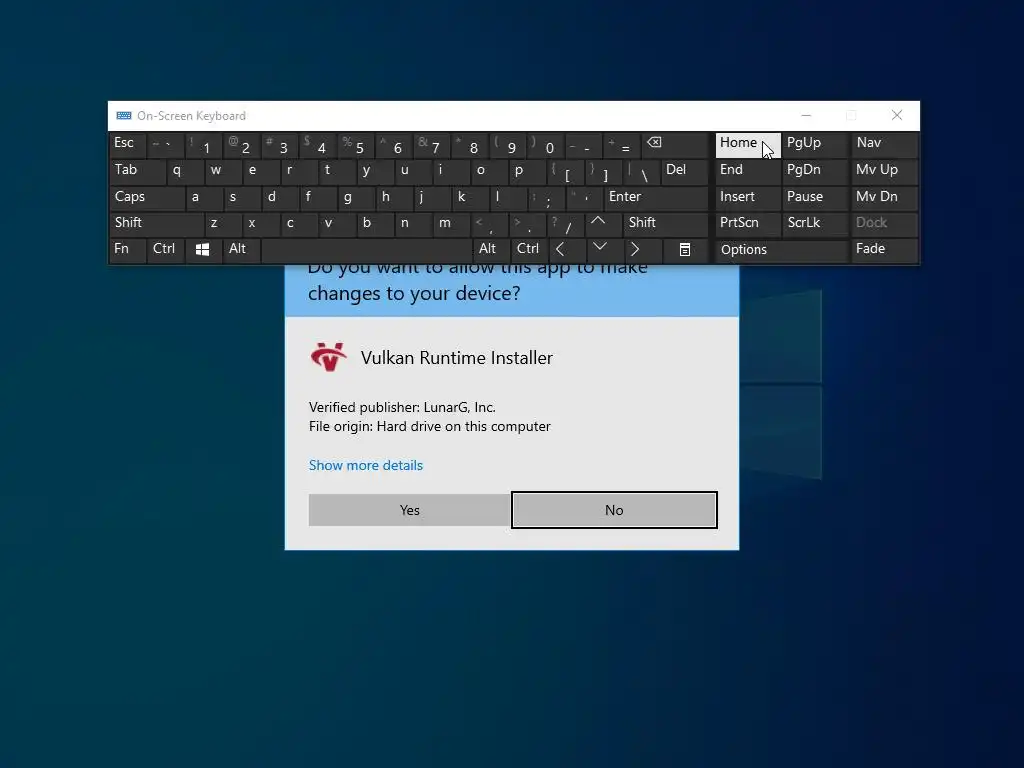Click the m key
The width and height of the screenshot is (1024, 768).
pos(451,223)
